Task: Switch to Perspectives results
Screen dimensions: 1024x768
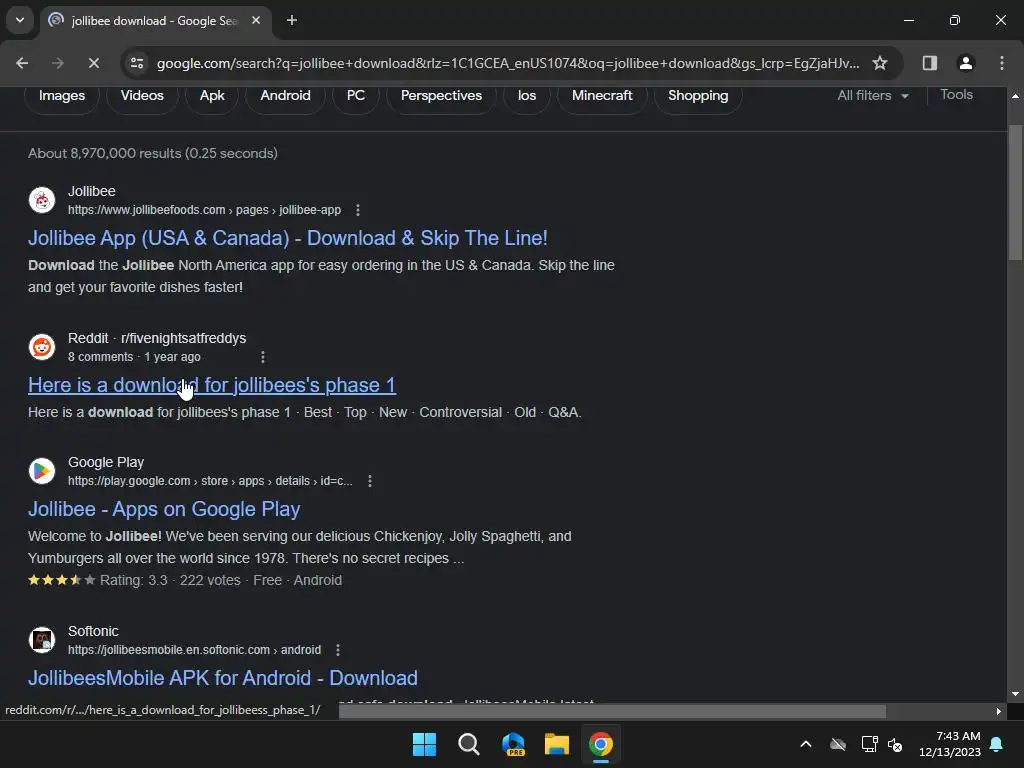Action: [x=441, y=95]
